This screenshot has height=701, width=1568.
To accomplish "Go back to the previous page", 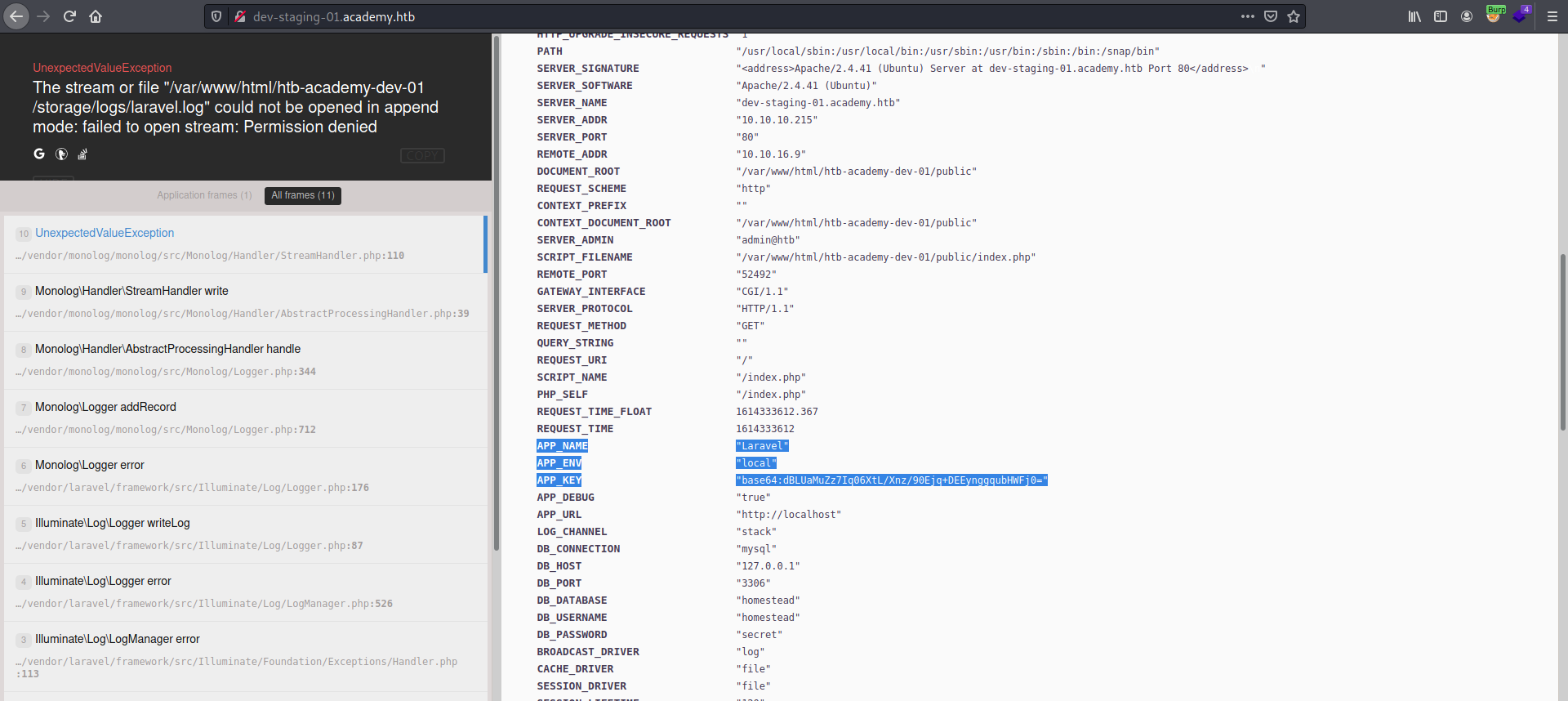I will point(16,16).
